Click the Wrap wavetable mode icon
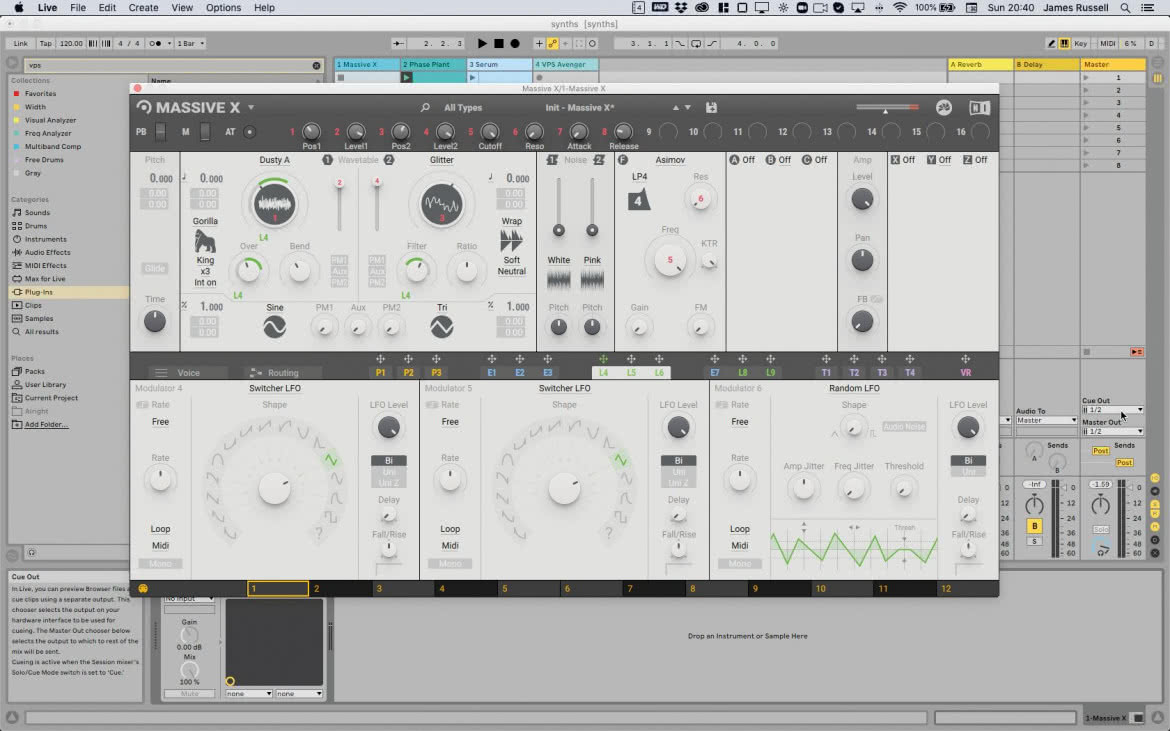Screen dimensions: 1170x731 tap(511, 240)
